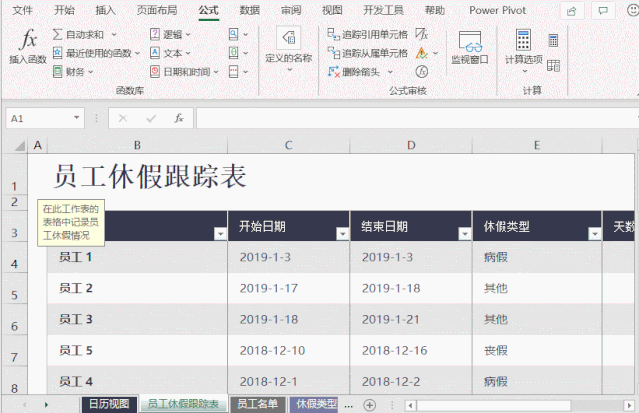
Task: Switch to the 页面布局 ribbon tab
Action: (157, 11)
